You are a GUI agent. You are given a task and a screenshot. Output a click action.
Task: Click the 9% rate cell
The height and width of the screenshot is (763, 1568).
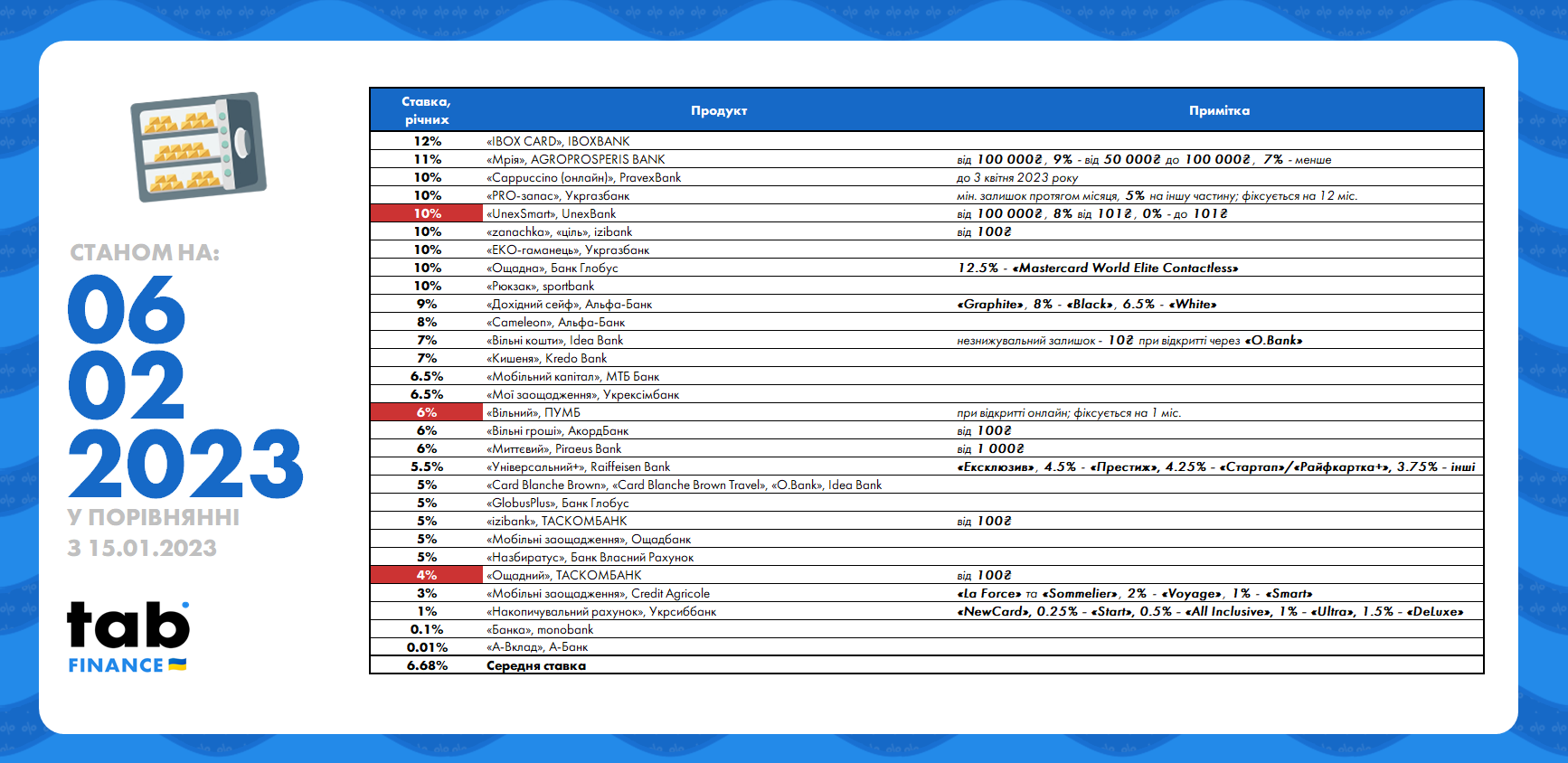(427, 304)
